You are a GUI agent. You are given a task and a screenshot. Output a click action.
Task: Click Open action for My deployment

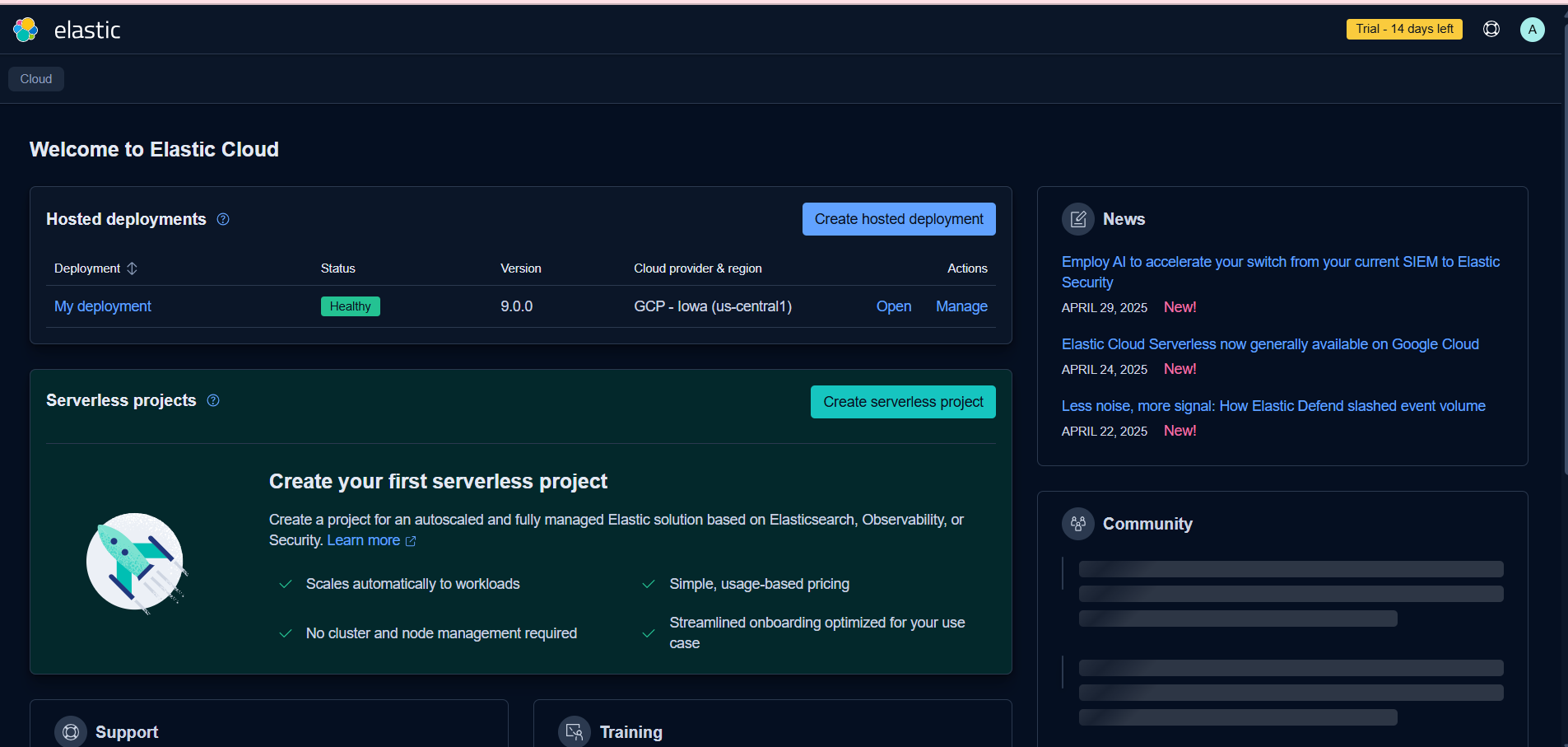(x=893, y=306)
